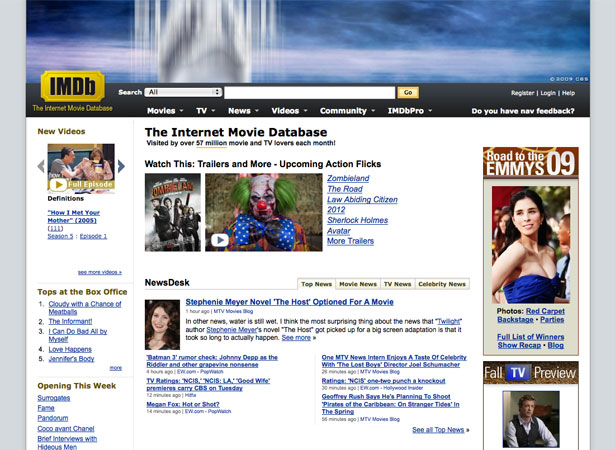Play the zombie clown trailer video

click(264, 212)
